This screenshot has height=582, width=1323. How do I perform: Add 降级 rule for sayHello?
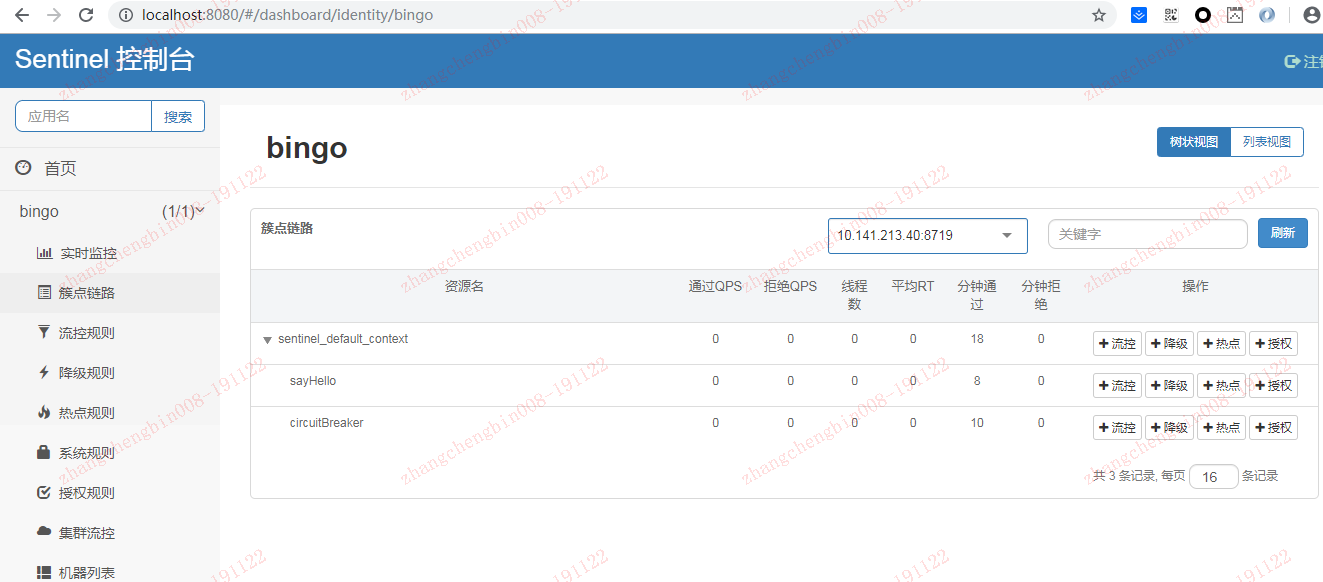[1169, 386]
